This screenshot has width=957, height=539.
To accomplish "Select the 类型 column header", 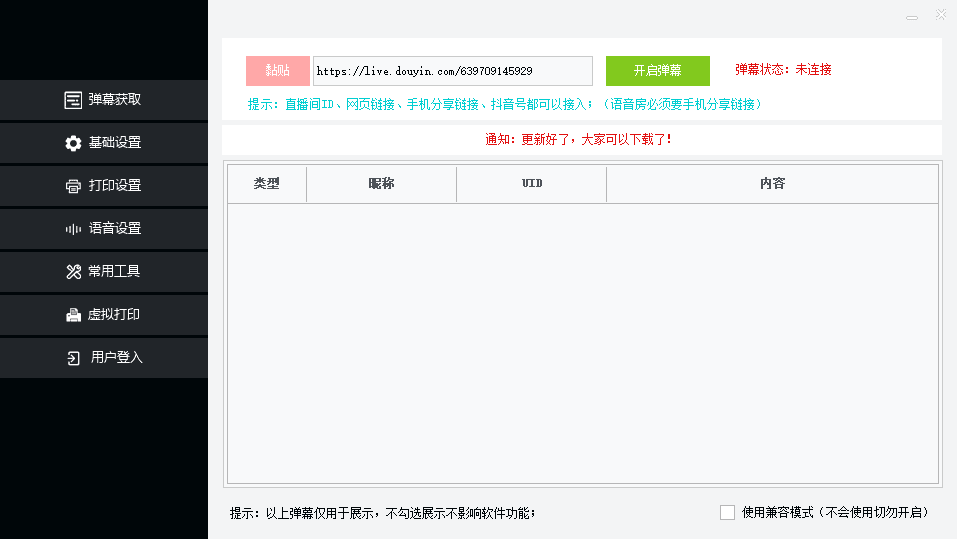I will point(267,184).
